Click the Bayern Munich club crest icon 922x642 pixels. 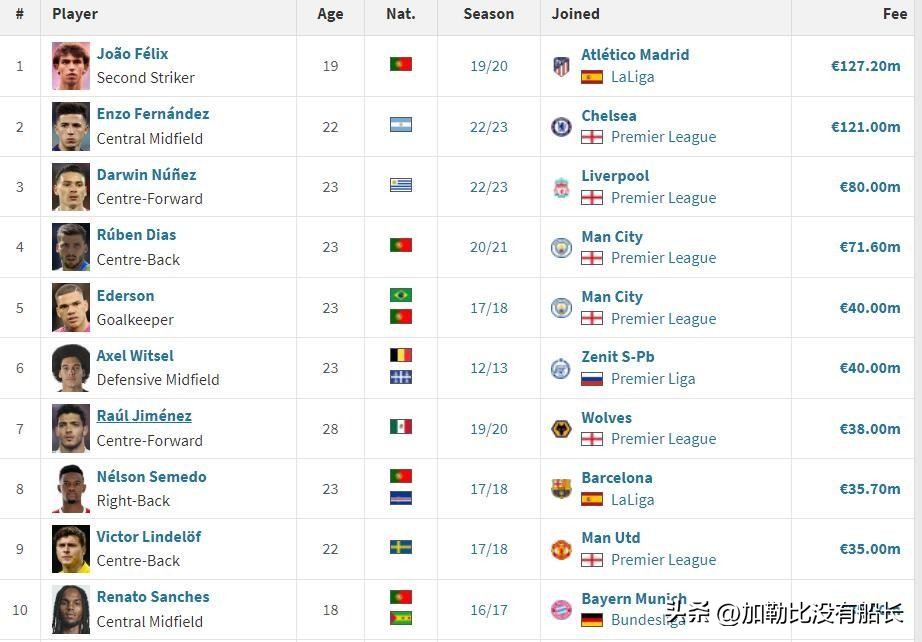561,609
